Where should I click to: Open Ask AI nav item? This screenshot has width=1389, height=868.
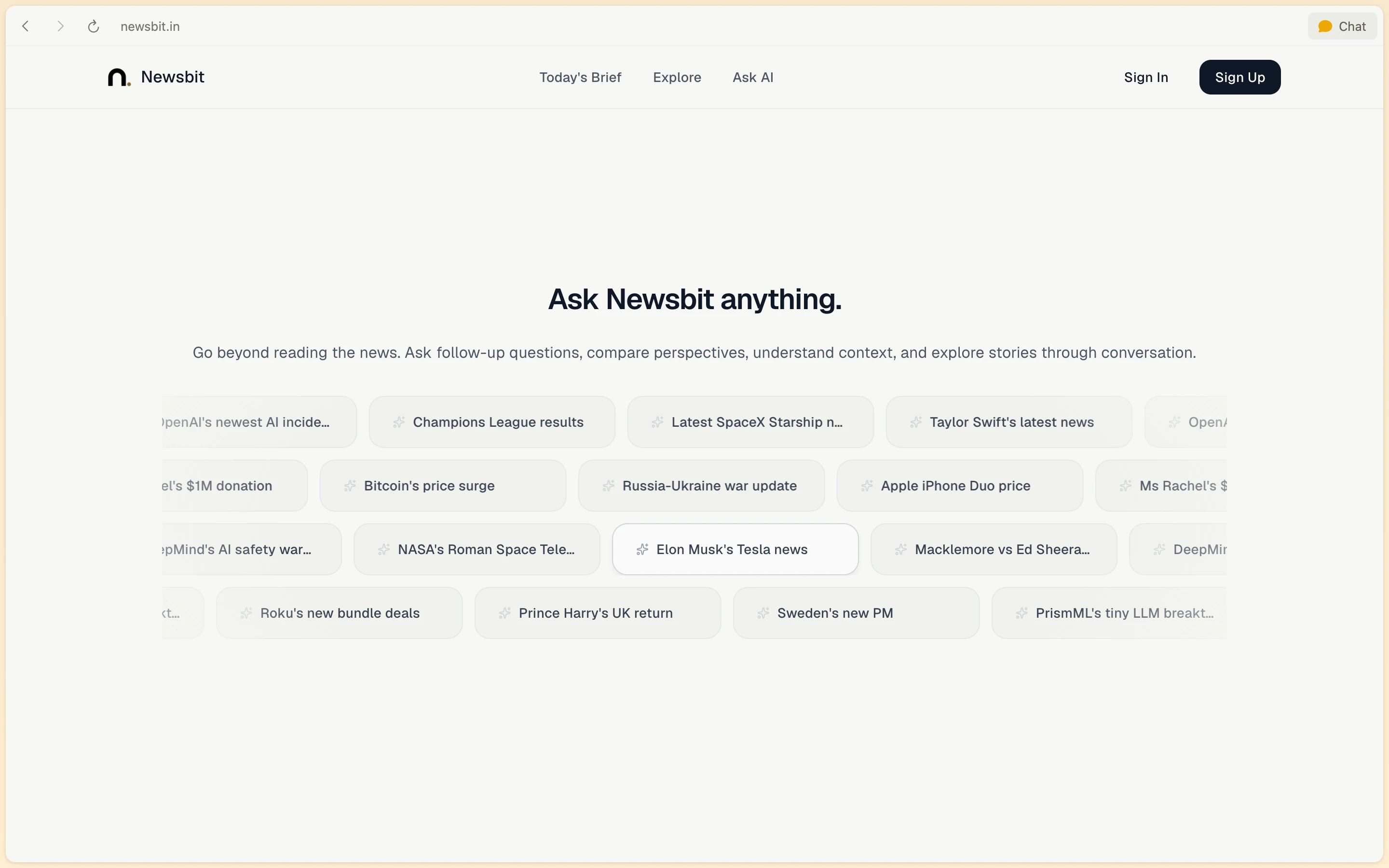coord(752,78)
